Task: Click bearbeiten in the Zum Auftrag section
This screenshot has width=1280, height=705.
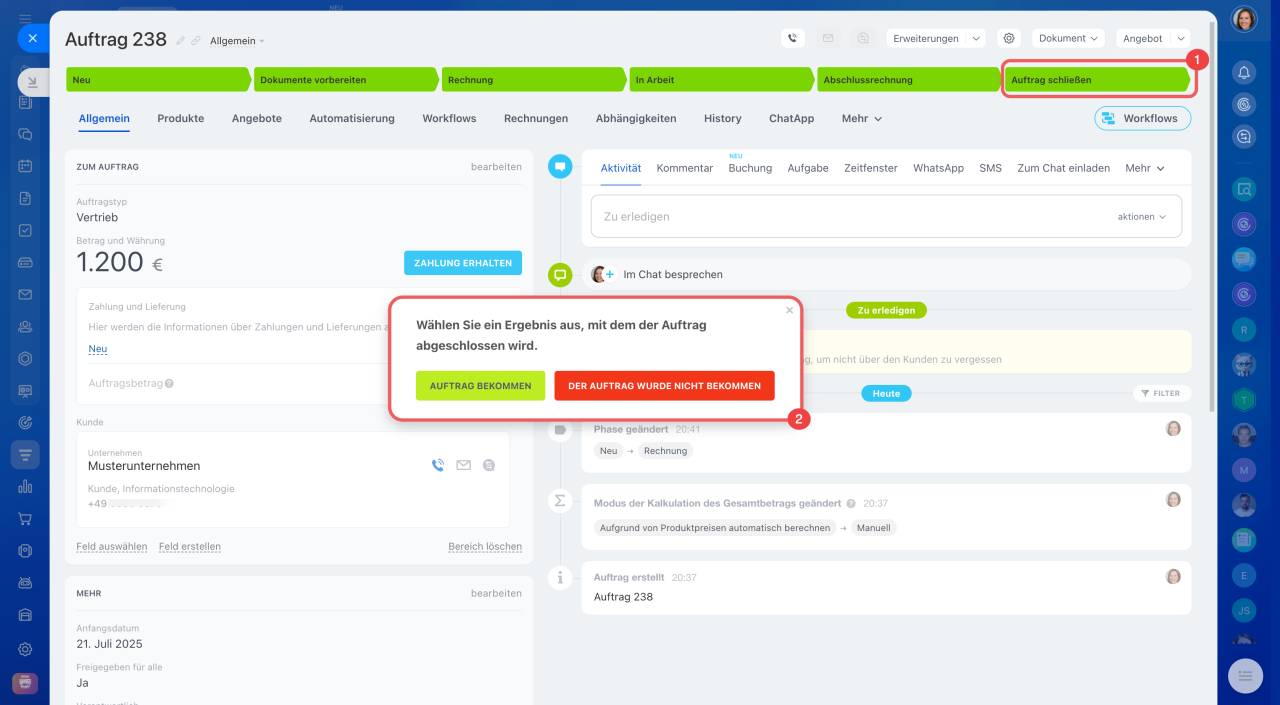Action: click(496, 167)
